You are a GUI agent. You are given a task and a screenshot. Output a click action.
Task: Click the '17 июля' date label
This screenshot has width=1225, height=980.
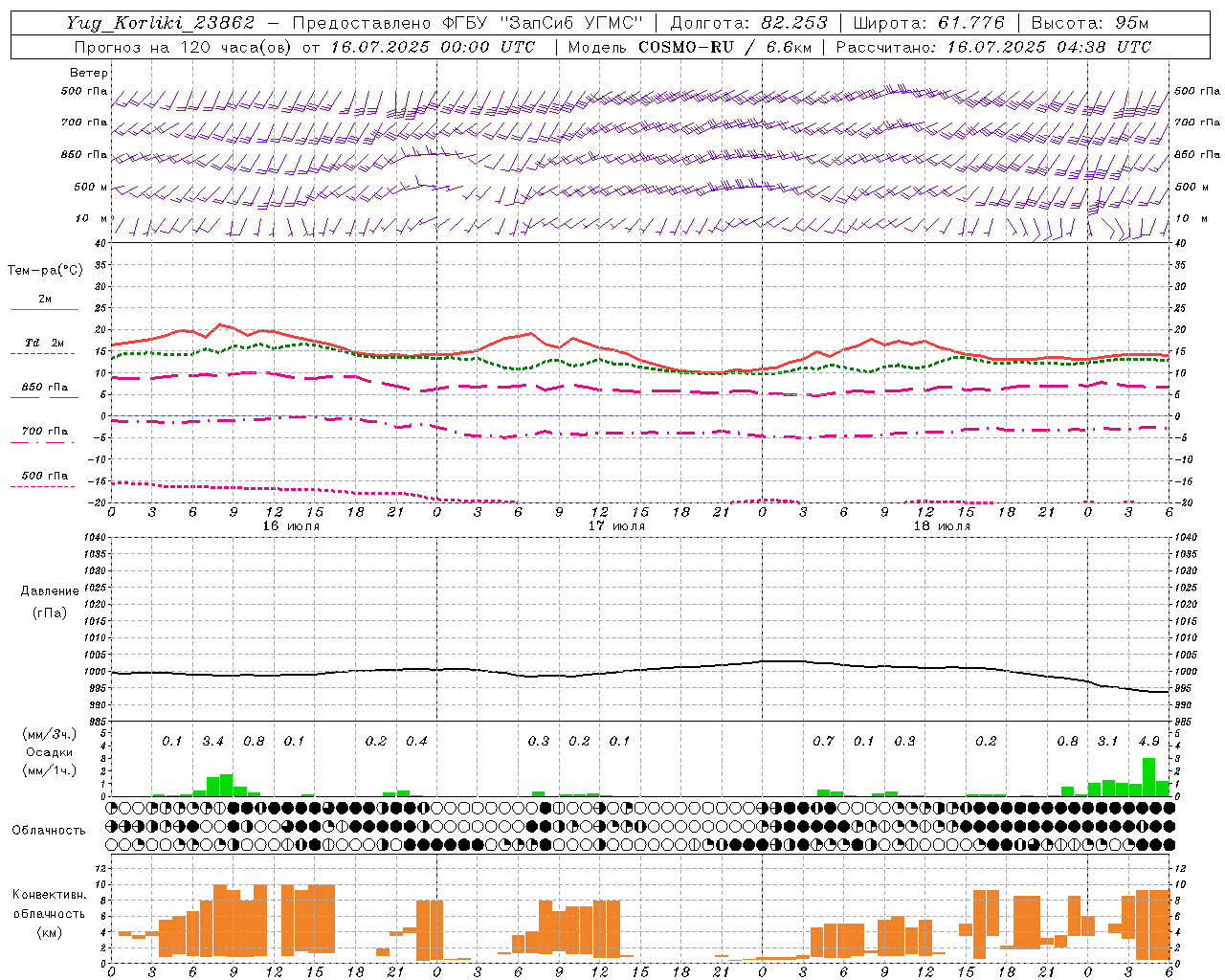click(x=616, y=526)
